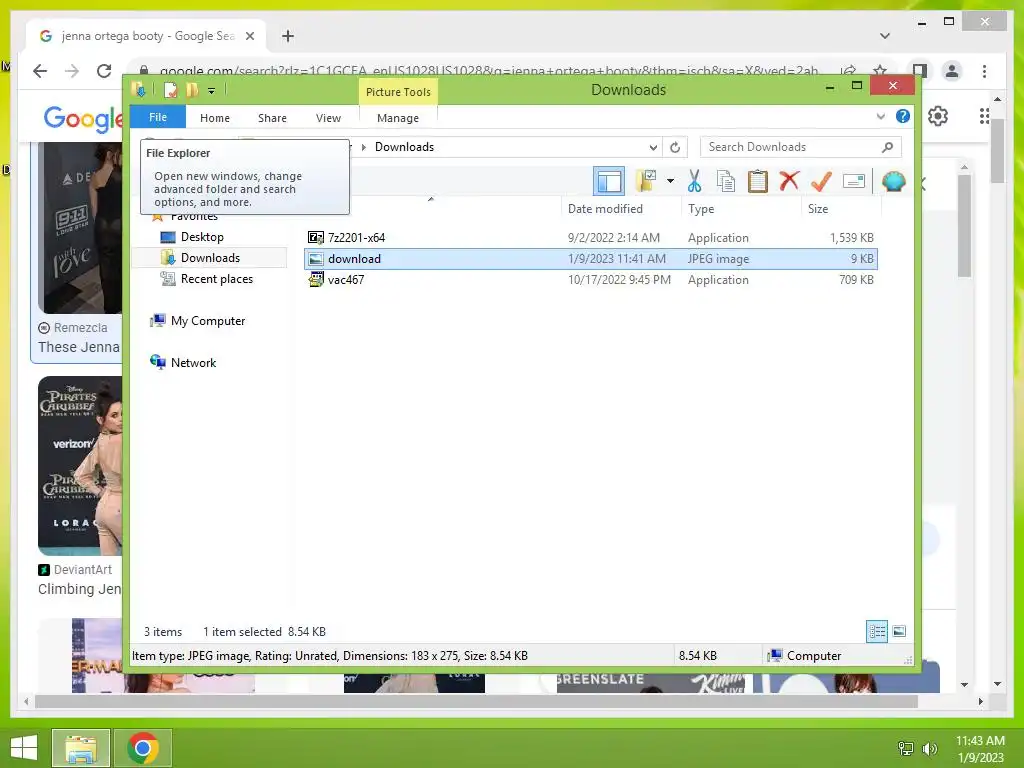The image size is (1024, 768).
Task: Go back in Chrome
Action: point(40,71)
